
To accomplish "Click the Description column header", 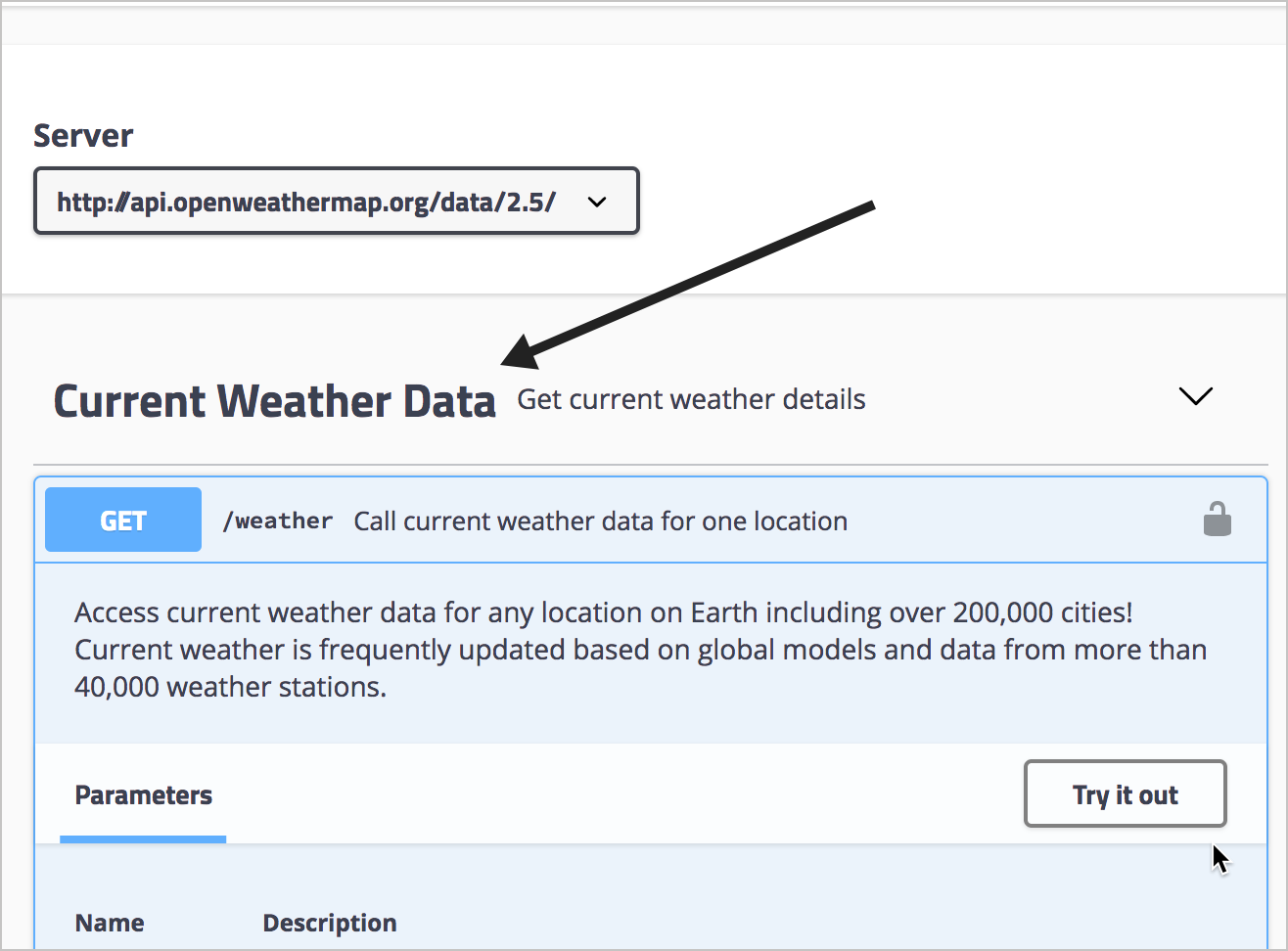I will [x=330, y=923].
